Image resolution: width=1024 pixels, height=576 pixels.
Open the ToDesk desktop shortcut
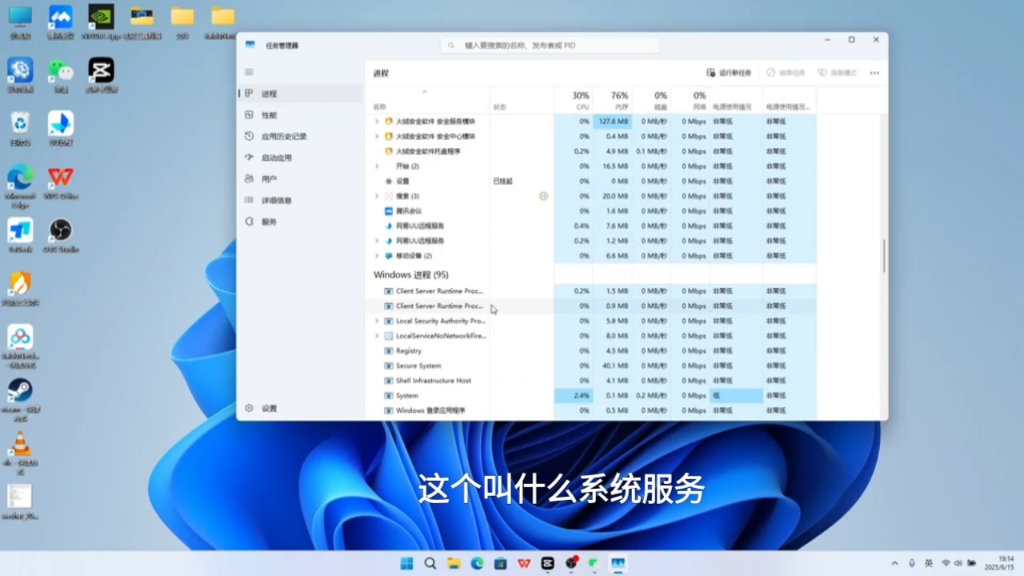20,236
